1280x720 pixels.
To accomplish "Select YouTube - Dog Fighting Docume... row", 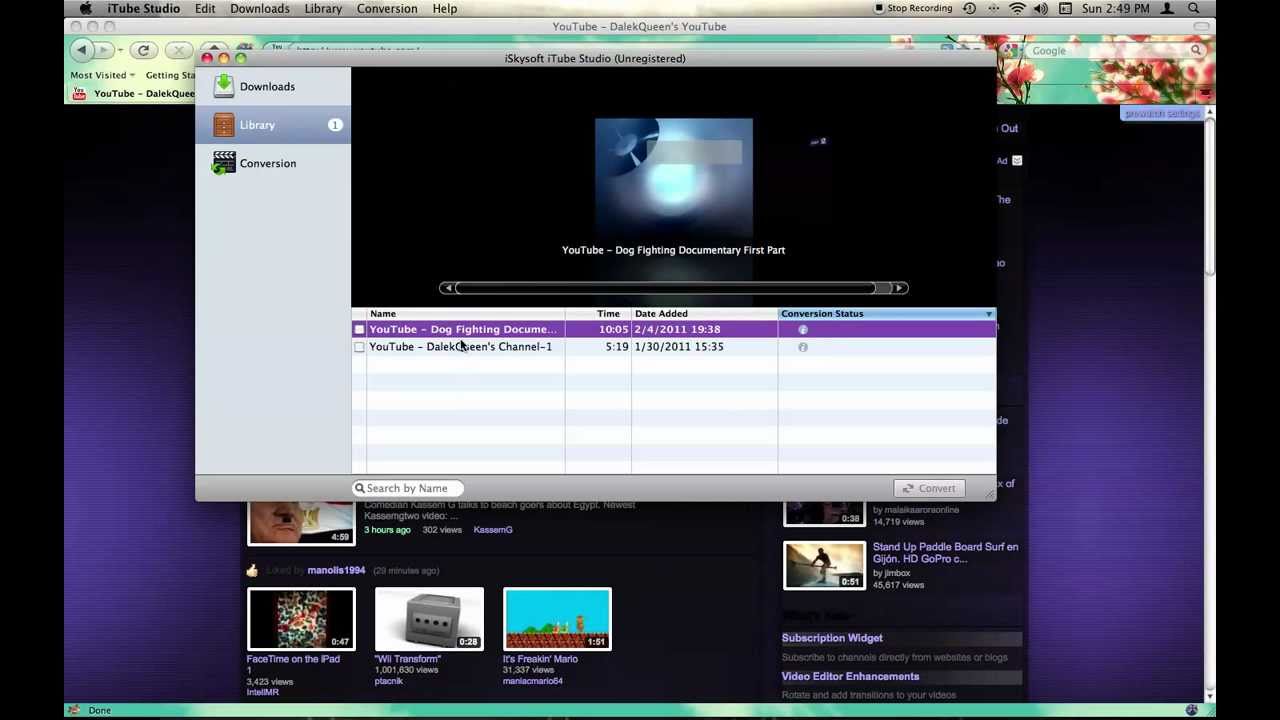I will pos(673,329).
